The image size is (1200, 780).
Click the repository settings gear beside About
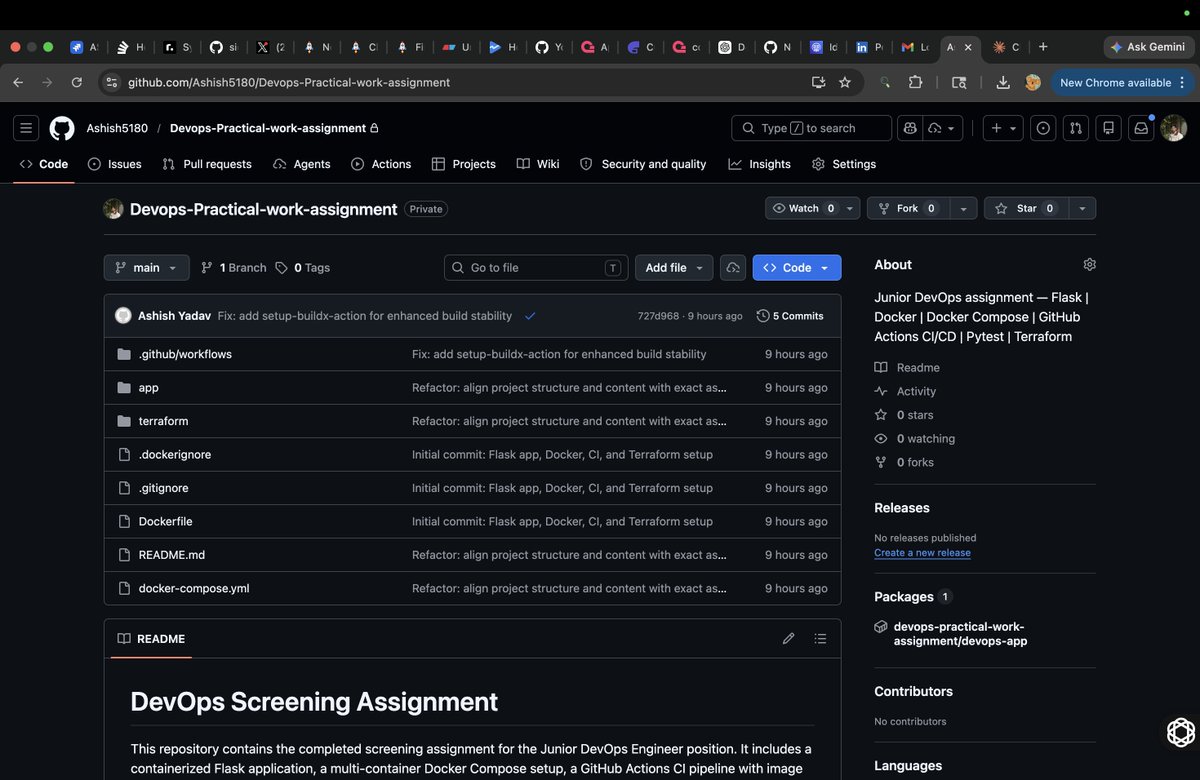coord(1089,264)
